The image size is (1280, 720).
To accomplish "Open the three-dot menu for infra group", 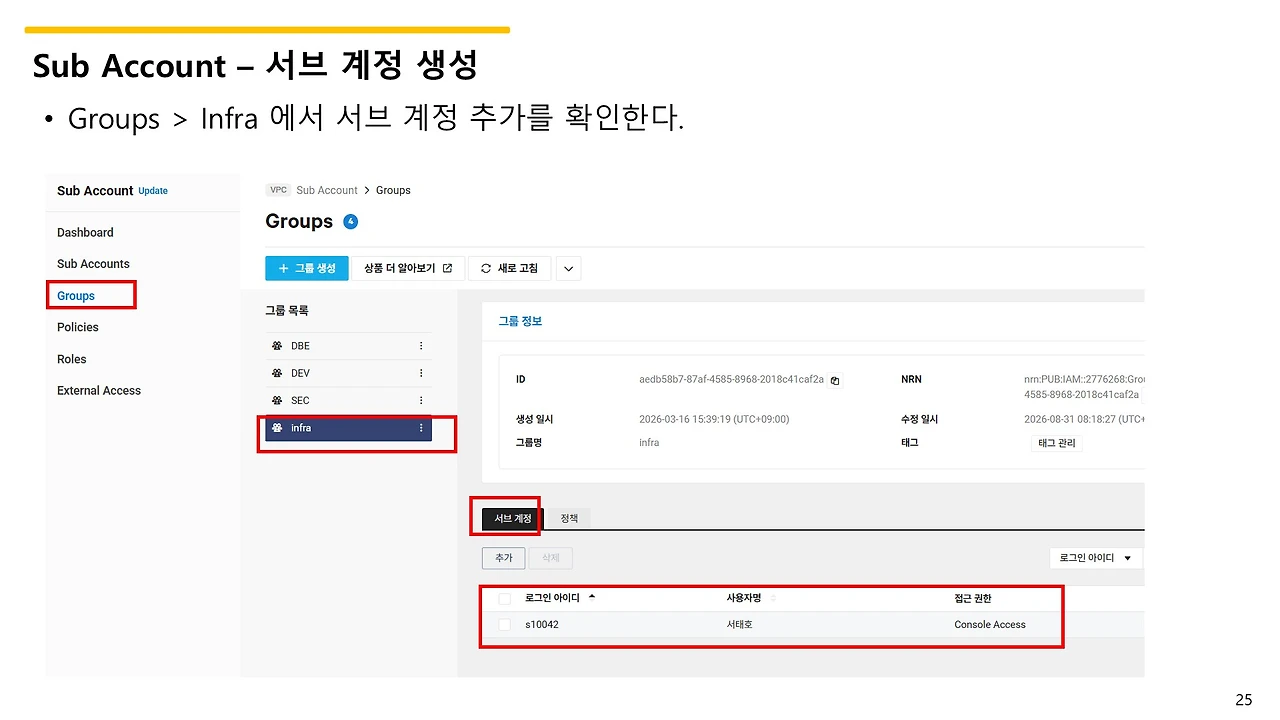I will (421, 428).
